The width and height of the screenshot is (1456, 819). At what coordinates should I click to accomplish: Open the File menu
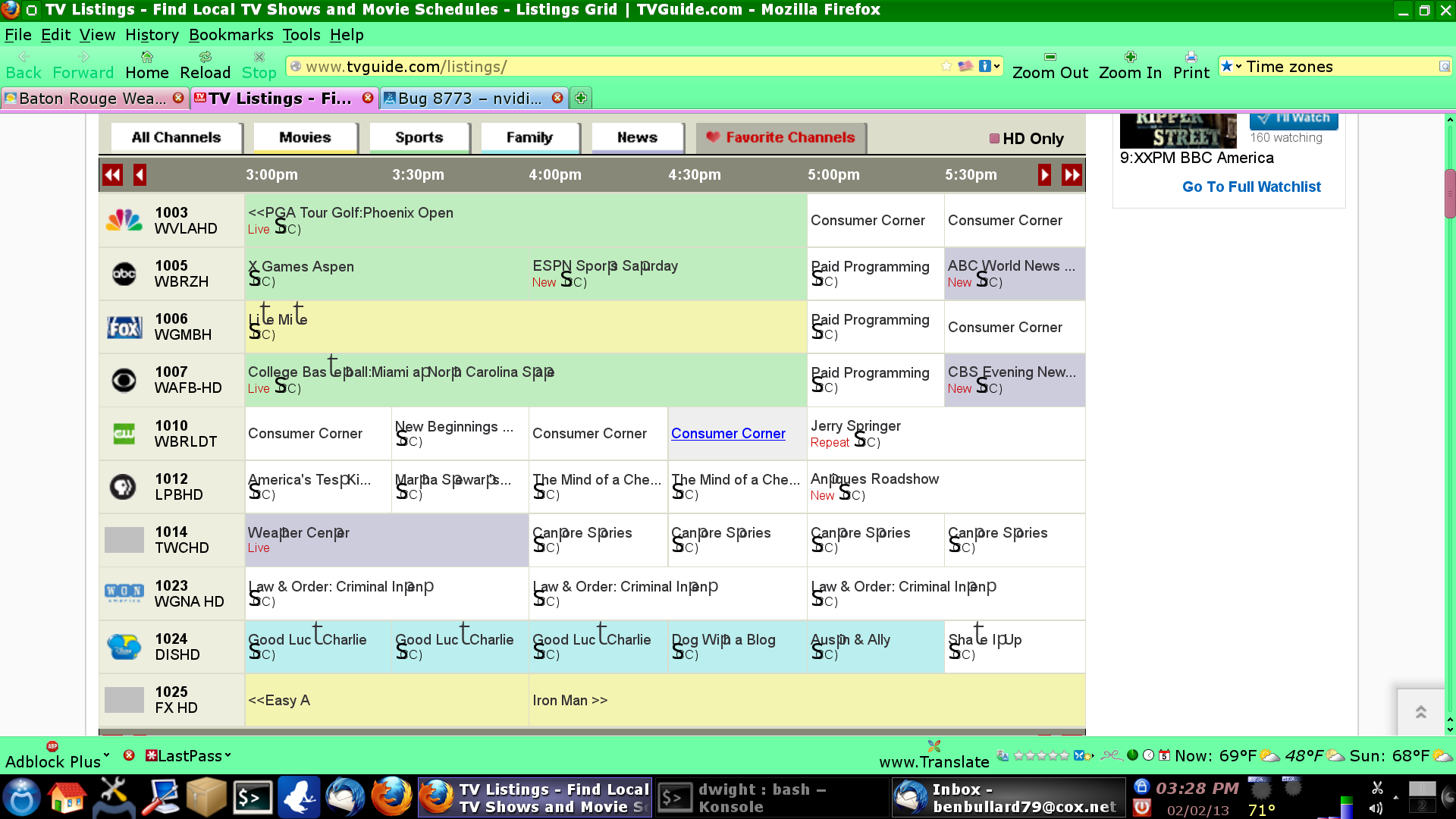[18, 35]
